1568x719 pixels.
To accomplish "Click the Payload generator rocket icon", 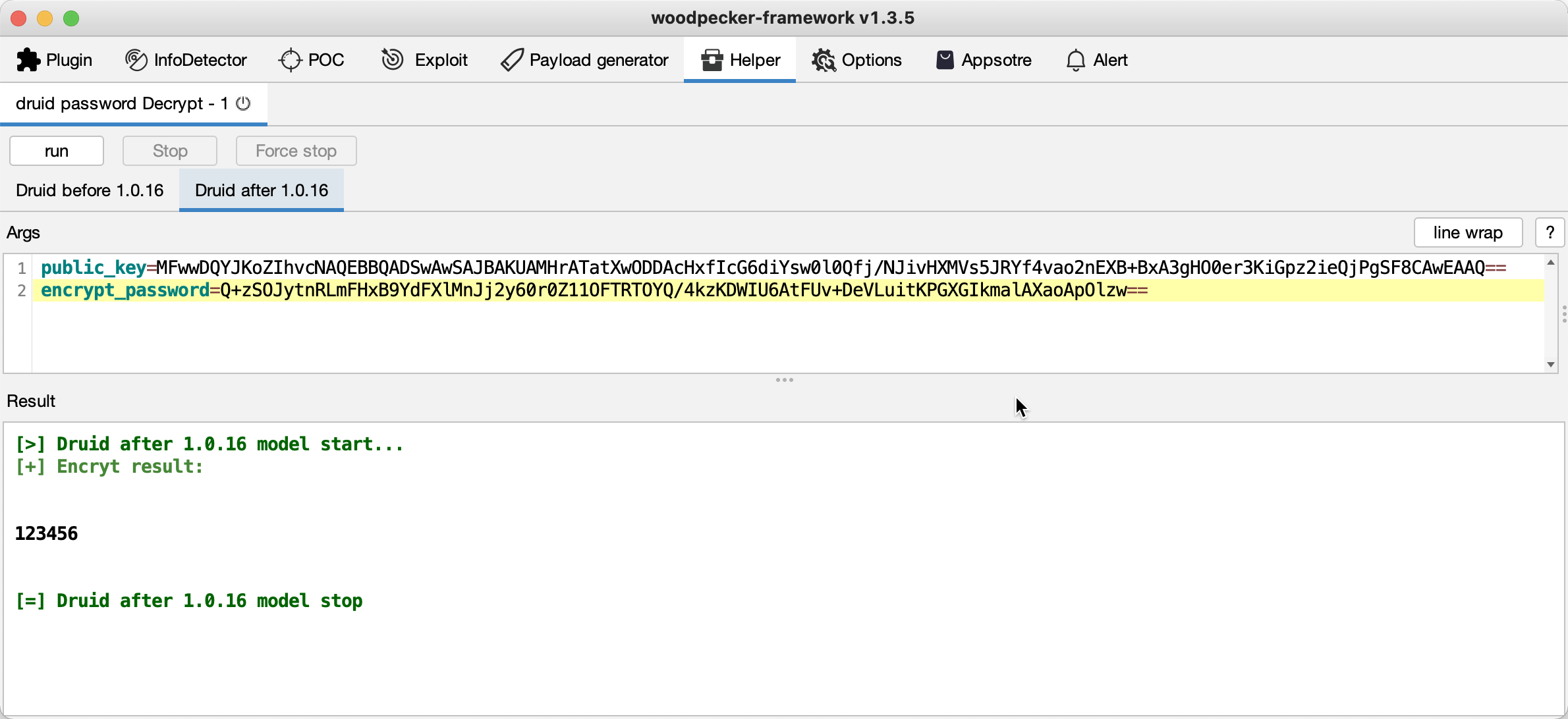I will point(512,60).
